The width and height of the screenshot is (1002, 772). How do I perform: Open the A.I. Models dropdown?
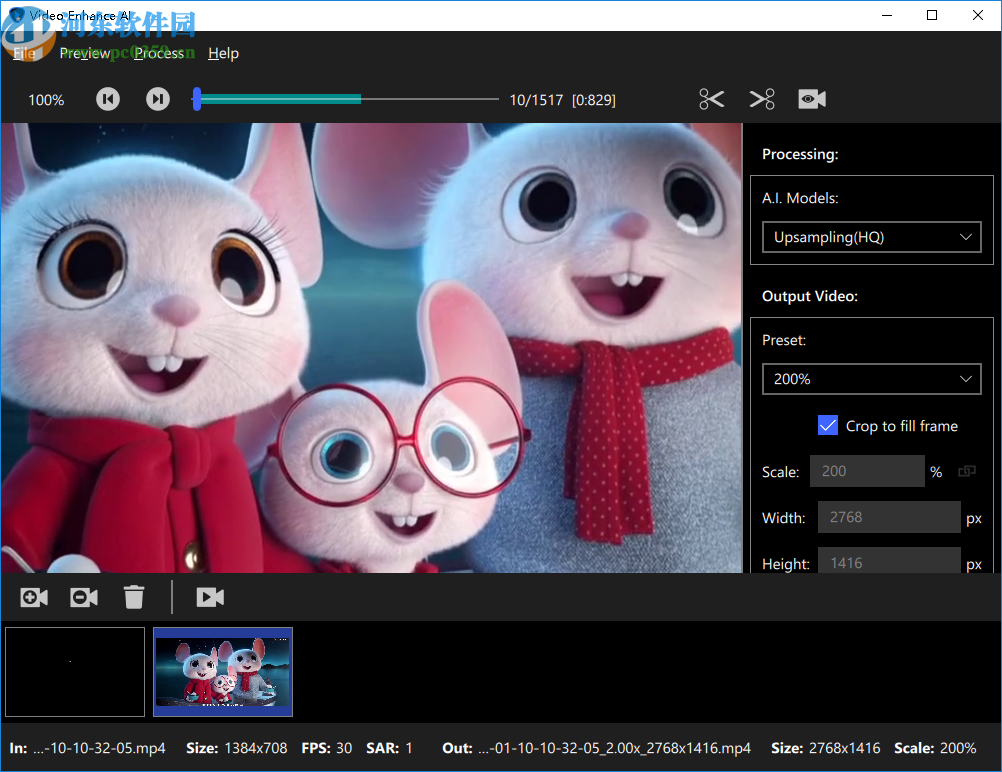click(871, 237)
